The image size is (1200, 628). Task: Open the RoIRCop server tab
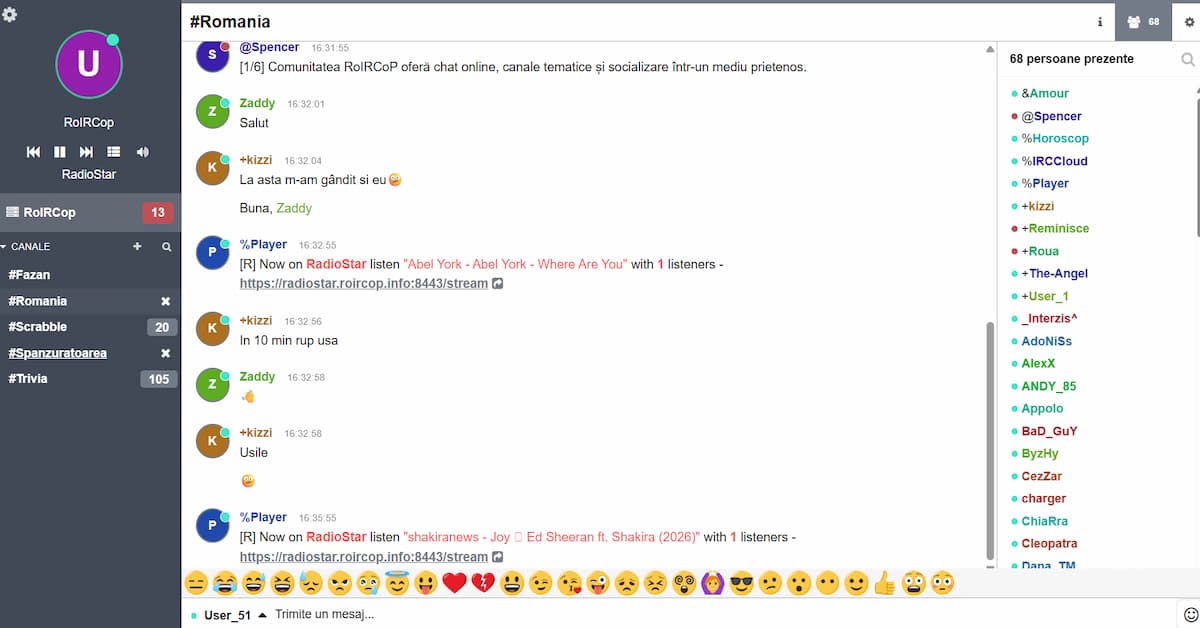pyautogui.click(x=90, y=212)
